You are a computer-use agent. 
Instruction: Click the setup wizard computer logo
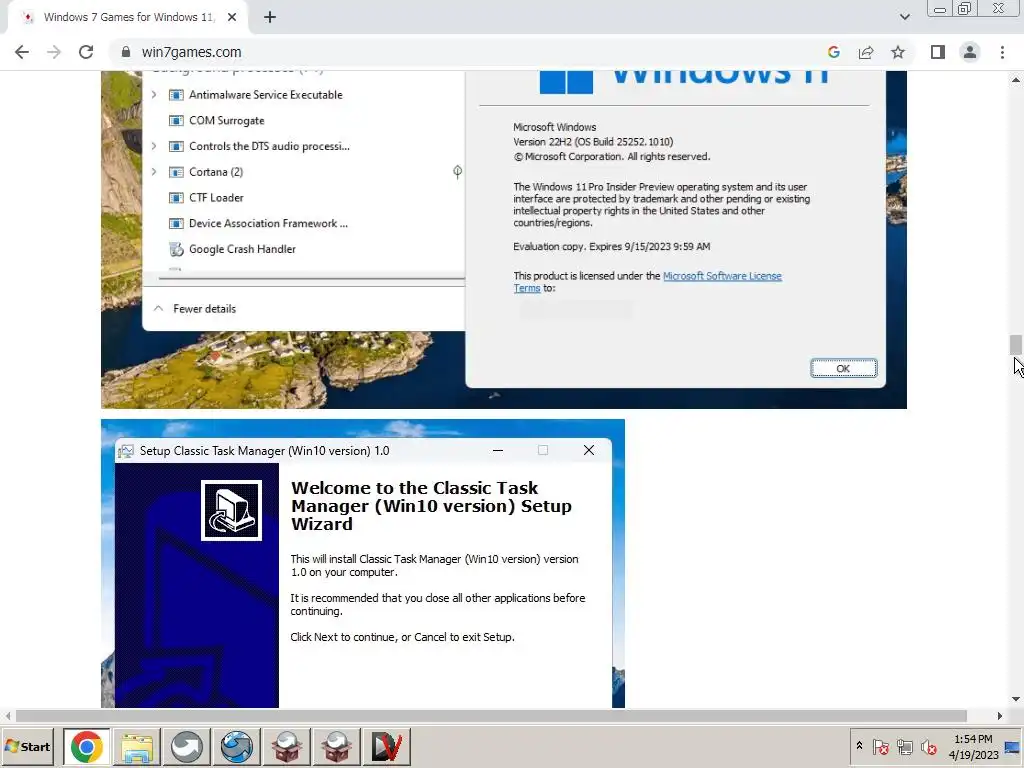pos(231,510)
